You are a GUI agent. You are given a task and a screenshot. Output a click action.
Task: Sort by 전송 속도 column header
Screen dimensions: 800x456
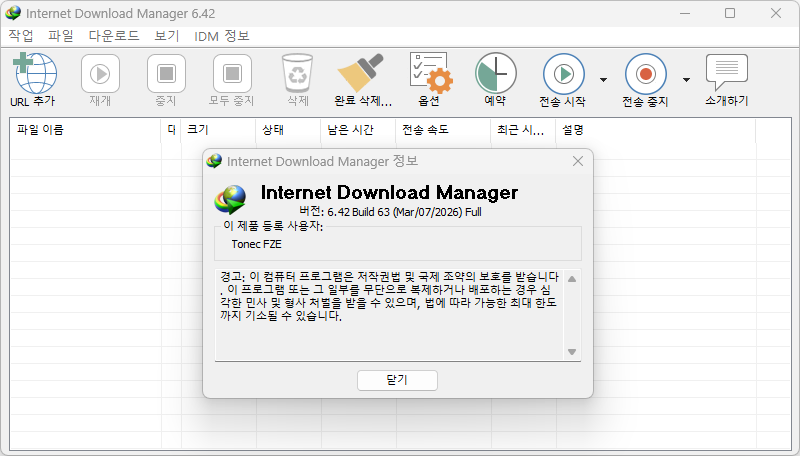(x=443, y=130)
